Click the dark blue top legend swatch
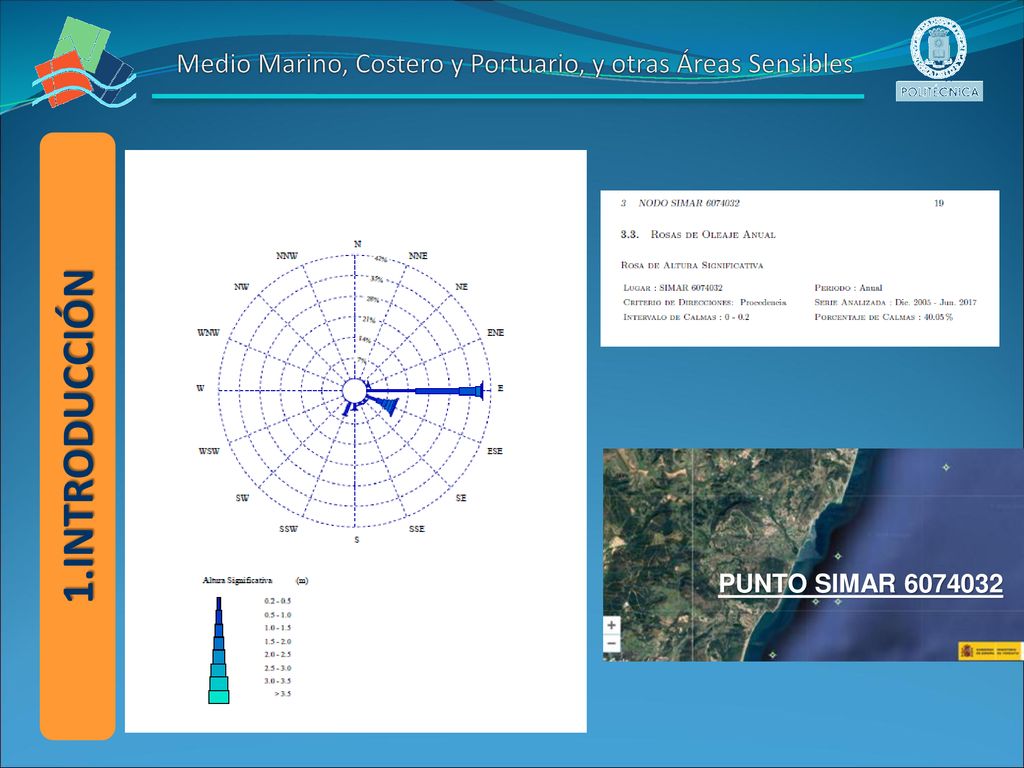Viewport: 1024px width, 768px height. 219,603
